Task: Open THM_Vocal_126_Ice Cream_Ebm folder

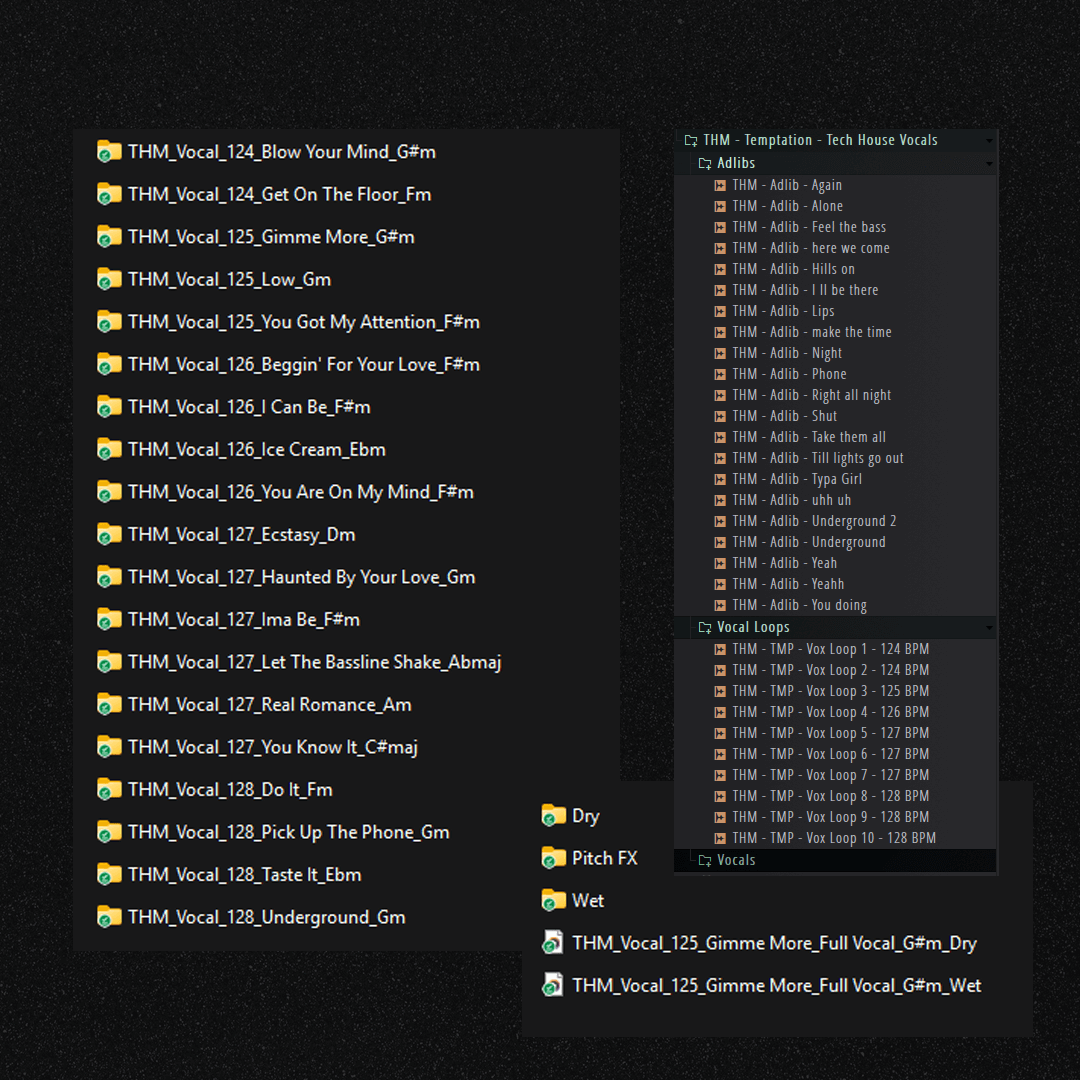Action: [256, 450]
